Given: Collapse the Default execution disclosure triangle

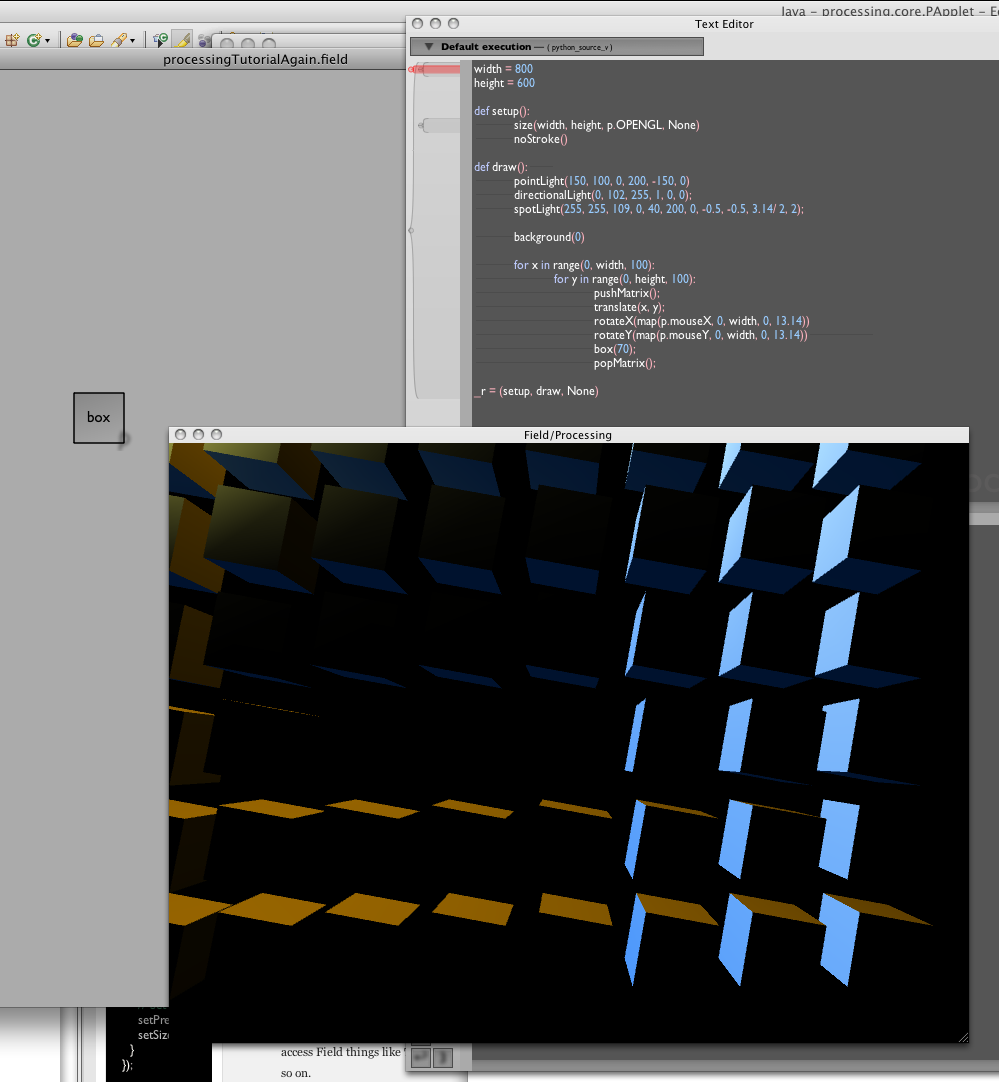Looking at the screenshot, I should (x=428, y=47).
